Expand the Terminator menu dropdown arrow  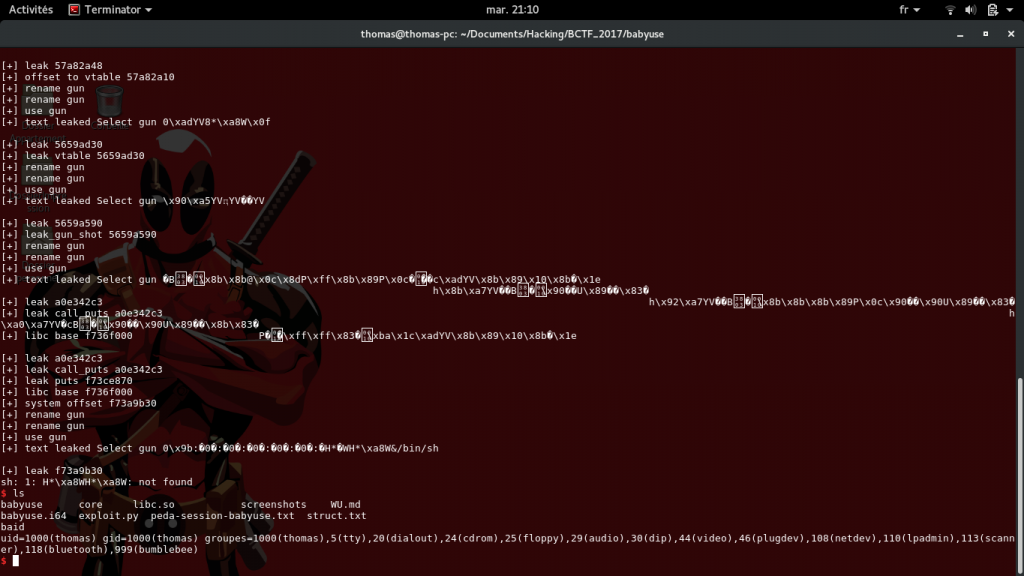click(148, 10)
